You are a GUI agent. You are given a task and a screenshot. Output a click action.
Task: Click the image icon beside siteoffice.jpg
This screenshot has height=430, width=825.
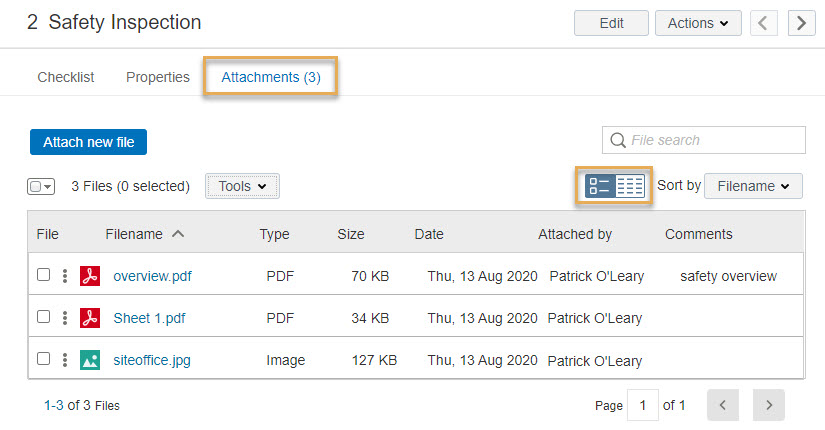coord(90,360)
